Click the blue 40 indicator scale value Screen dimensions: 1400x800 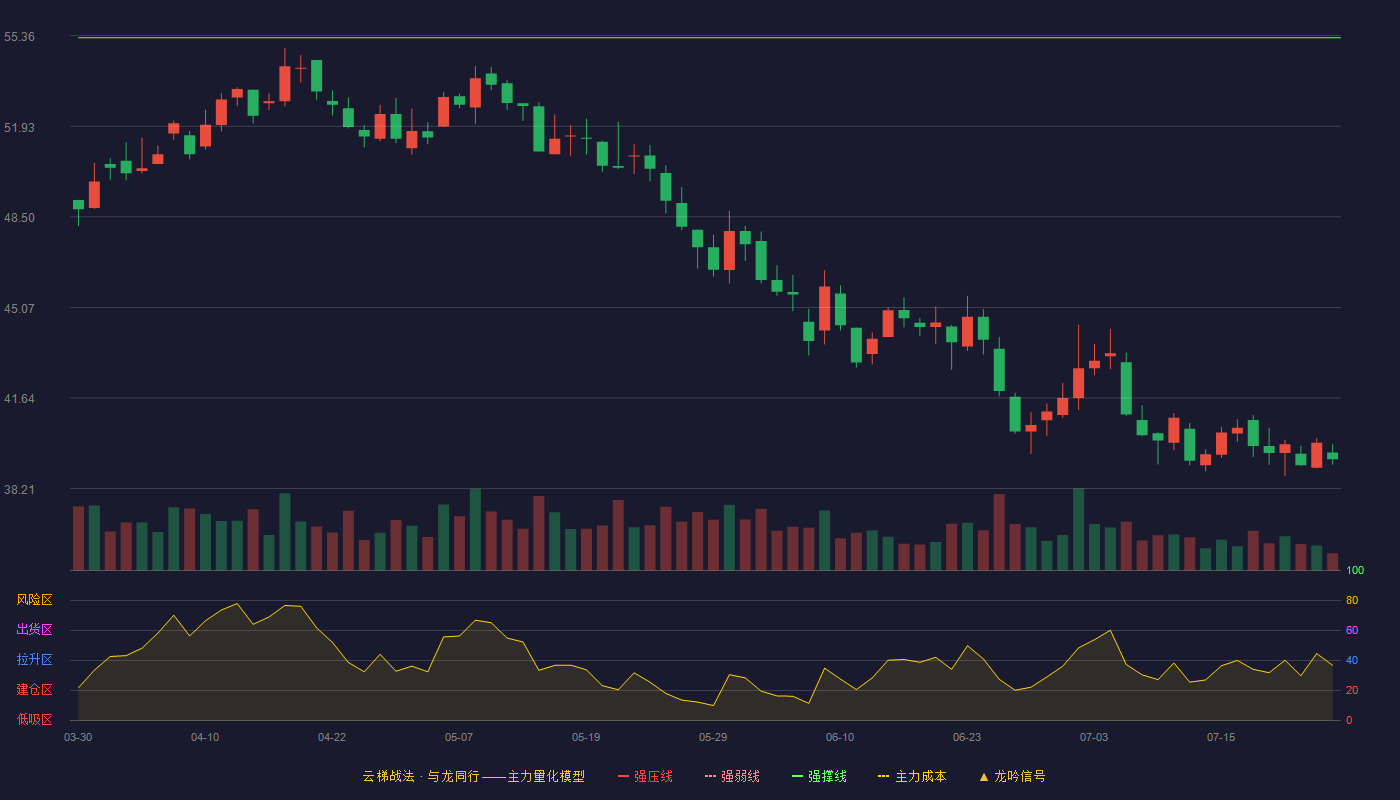click(x=1352, y=660)
